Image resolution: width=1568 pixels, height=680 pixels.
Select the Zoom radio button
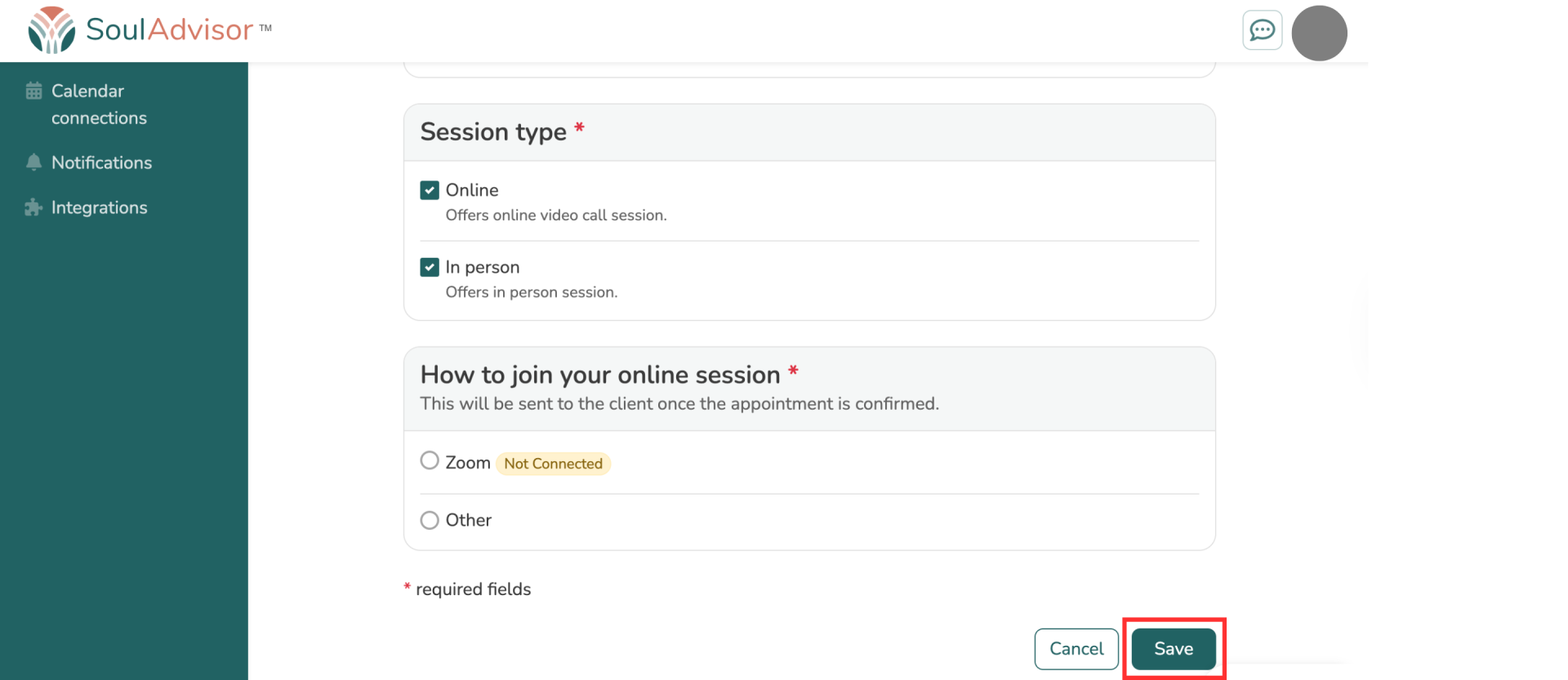point(430,460)
